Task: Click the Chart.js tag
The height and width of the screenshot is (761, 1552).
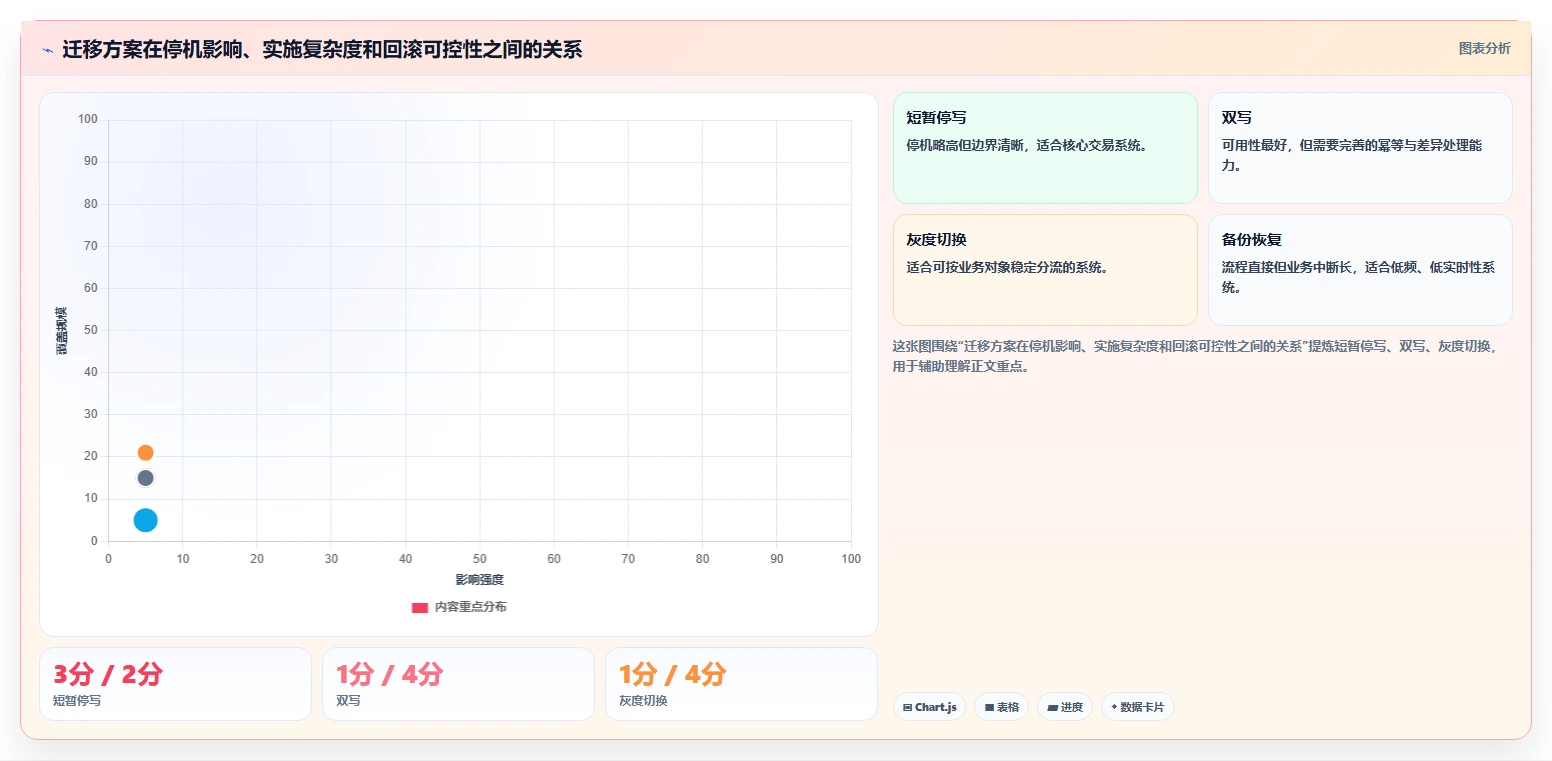Action: pos(929,707)
